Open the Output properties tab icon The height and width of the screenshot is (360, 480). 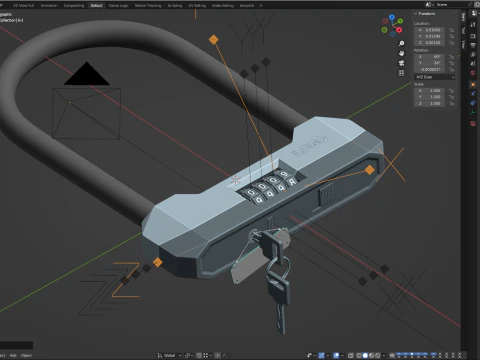tap(473, 45)
